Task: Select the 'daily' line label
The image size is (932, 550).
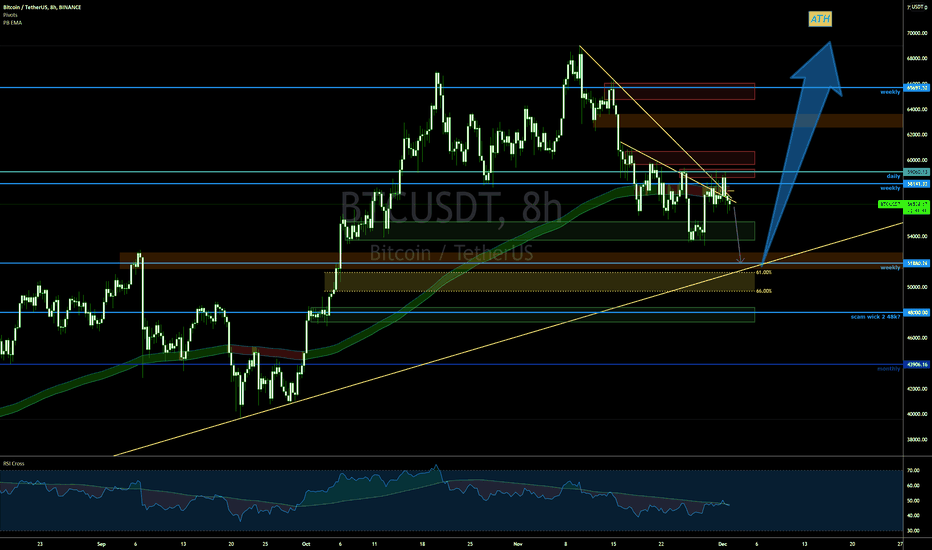Action: pos(893,176)
